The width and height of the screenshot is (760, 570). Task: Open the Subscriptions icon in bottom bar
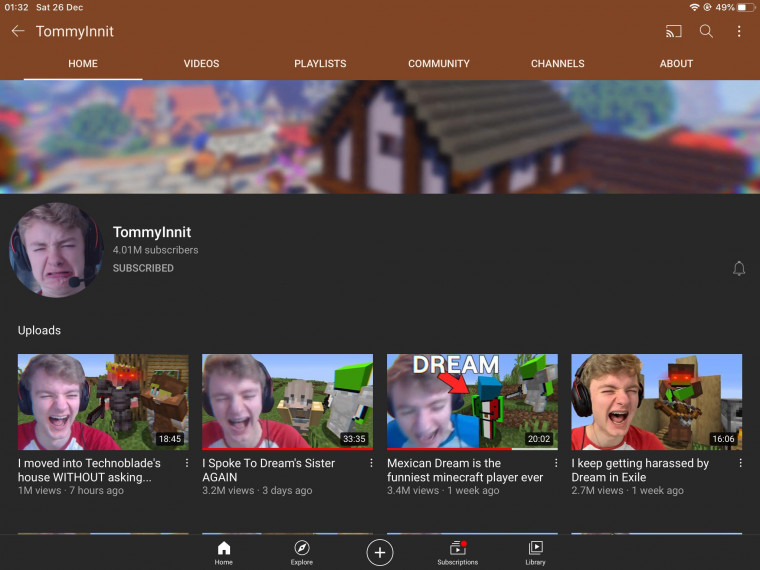pos(457,552)
